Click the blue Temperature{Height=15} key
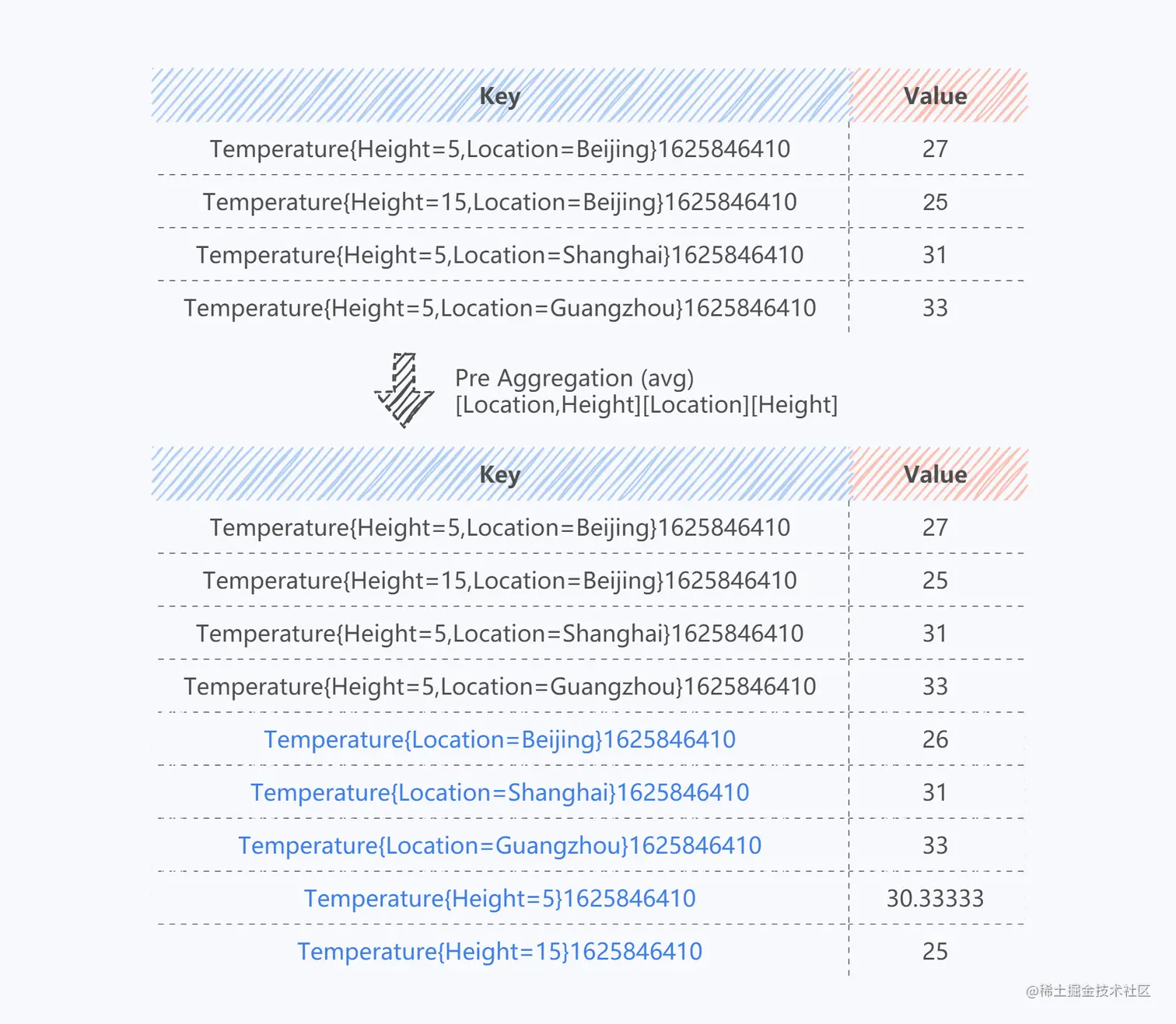The height and width of the screenshot is (1024, 1176). pos(499,951)
